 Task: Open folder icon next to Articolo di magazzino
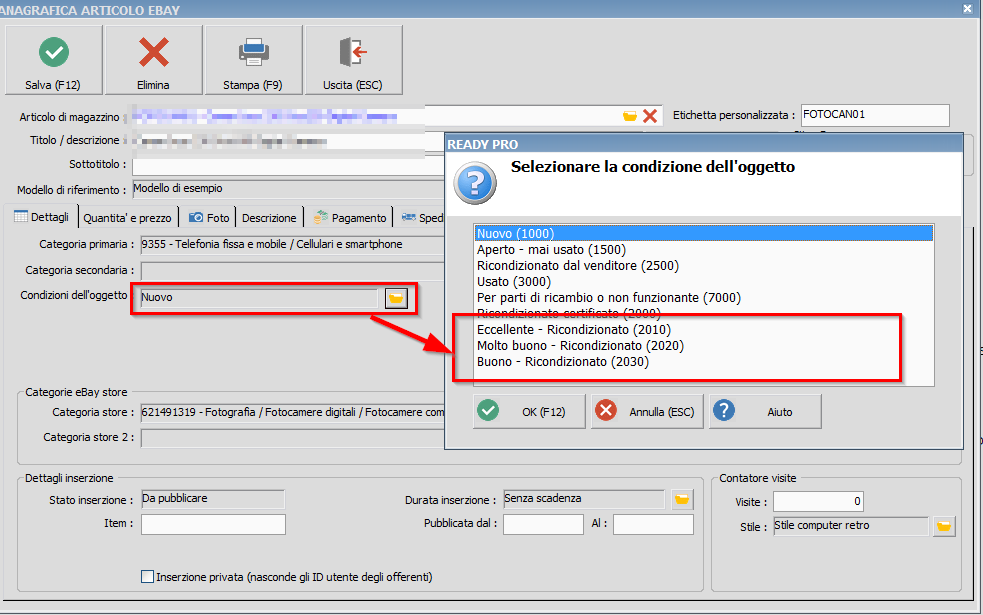629,116
